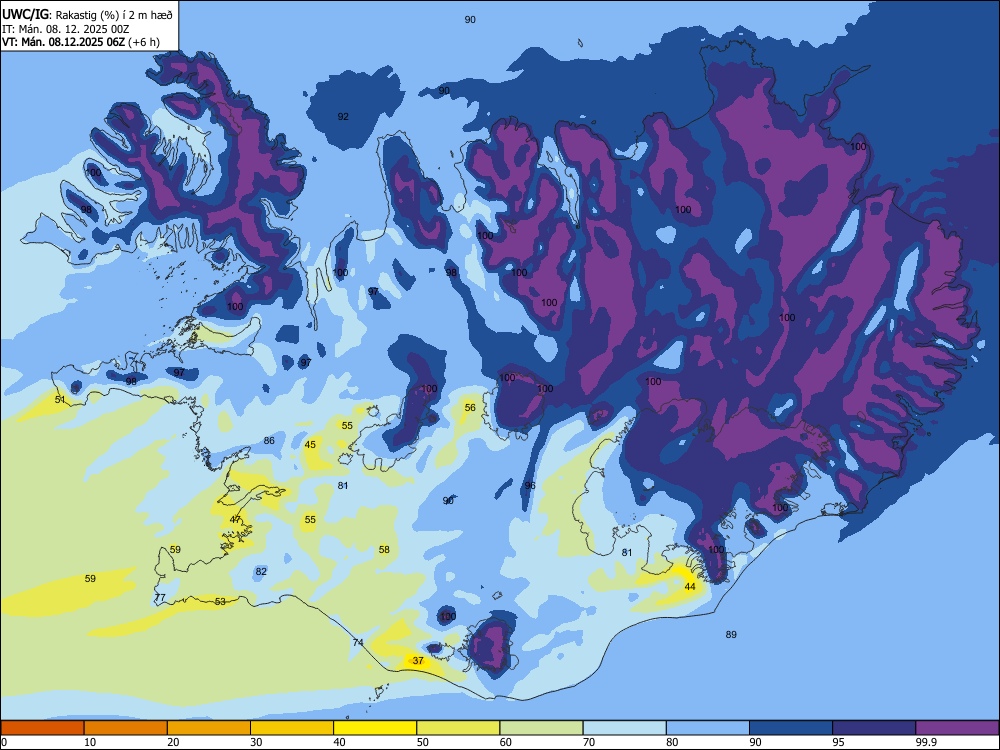Select the light blue 70–80 legend segment
This screenshot has height=750, width=1000.
tap(624, 728)
